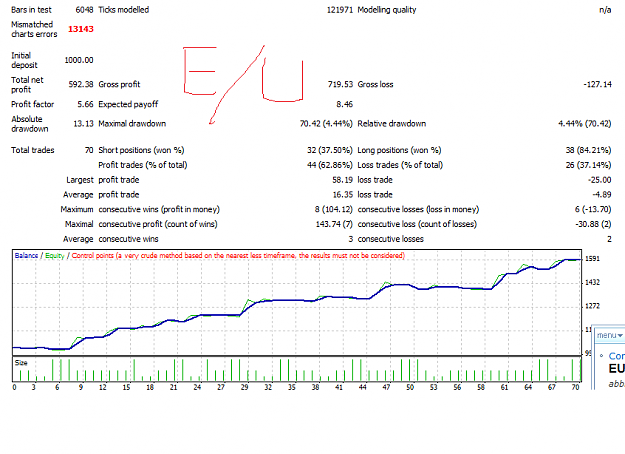Viewport: 625px width, 454px height.
Task: Click the Bars in test value 6048
Action: [x=84, y=10]
